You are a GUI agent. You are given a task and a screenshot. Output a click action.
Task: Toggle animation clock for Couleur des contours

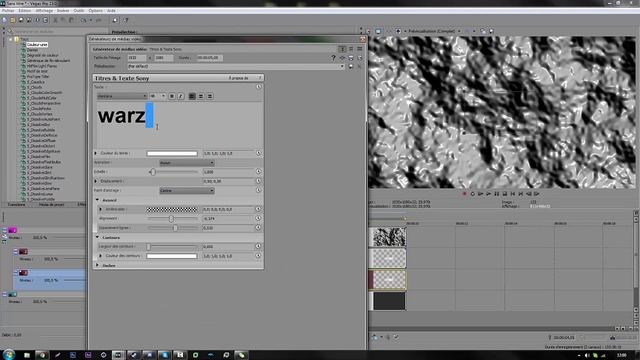click(258, 256)
